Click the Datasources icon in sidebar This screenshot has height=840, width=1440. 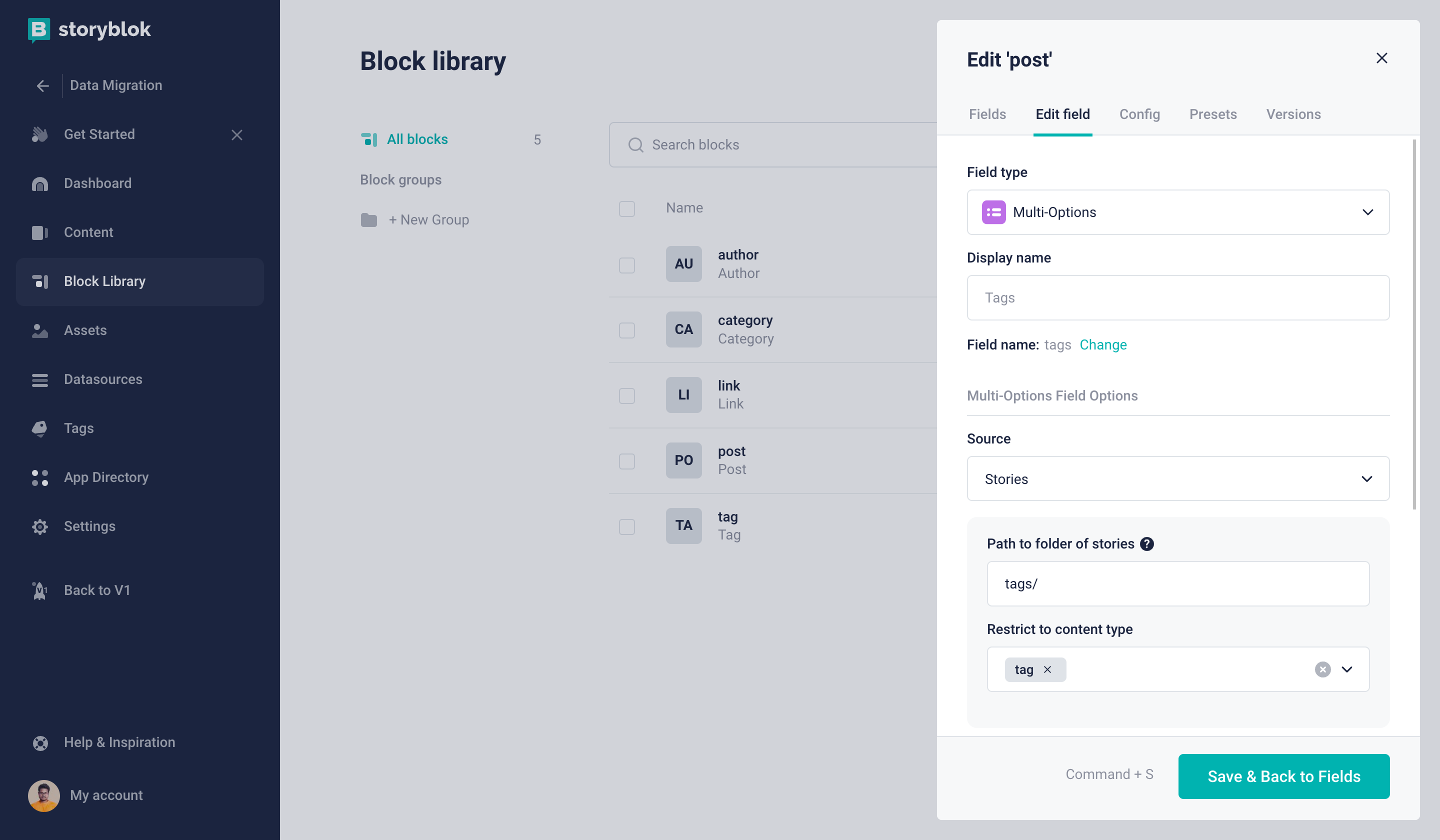[40, 379]
